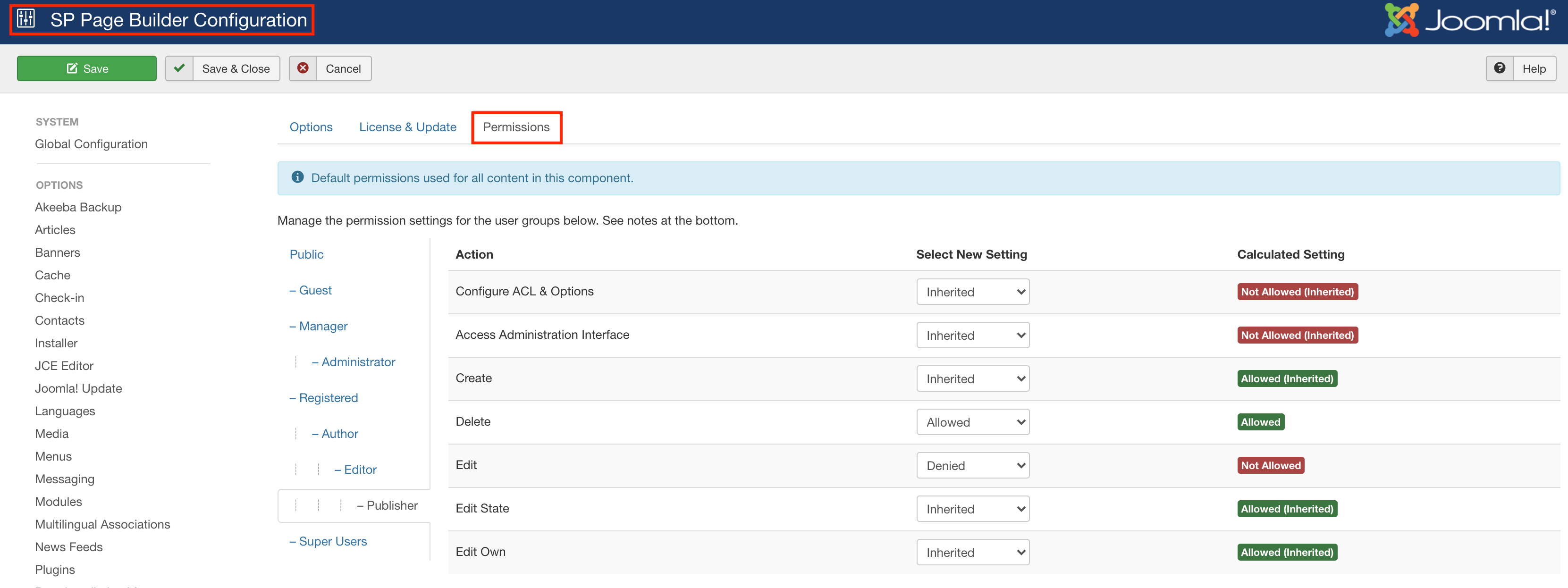The image size is (1568, 588).
Task: Switch to the Options tab
Action: 311,126
